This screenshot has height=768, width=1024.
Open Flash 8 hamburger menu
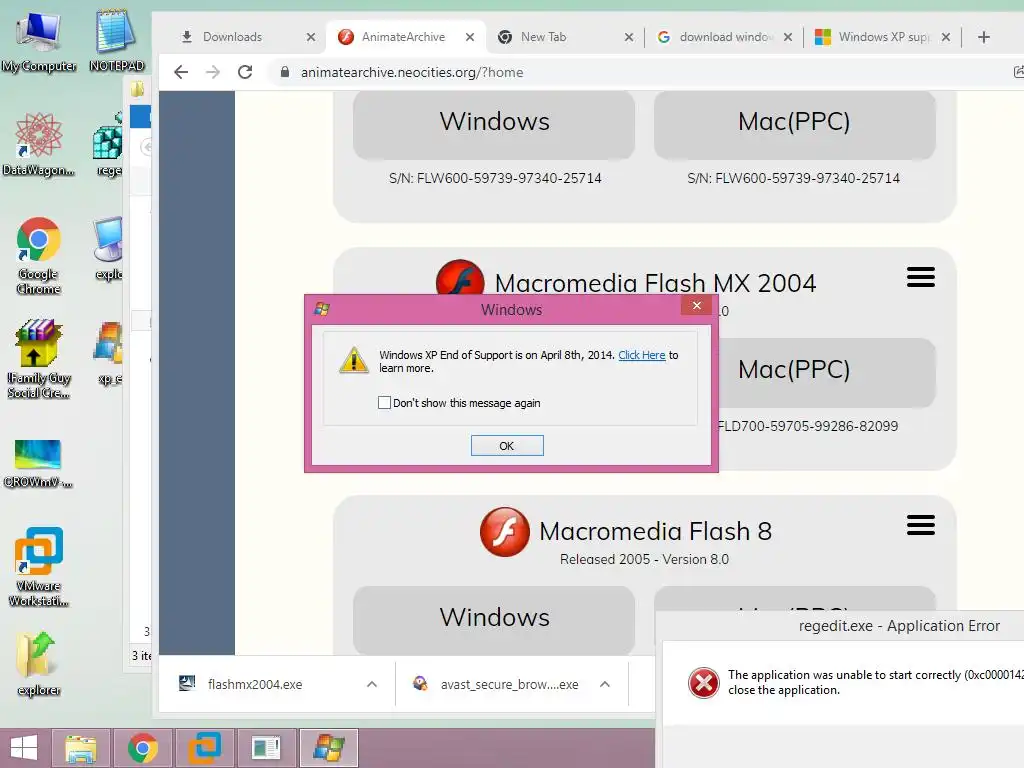(x=920, y=525)
